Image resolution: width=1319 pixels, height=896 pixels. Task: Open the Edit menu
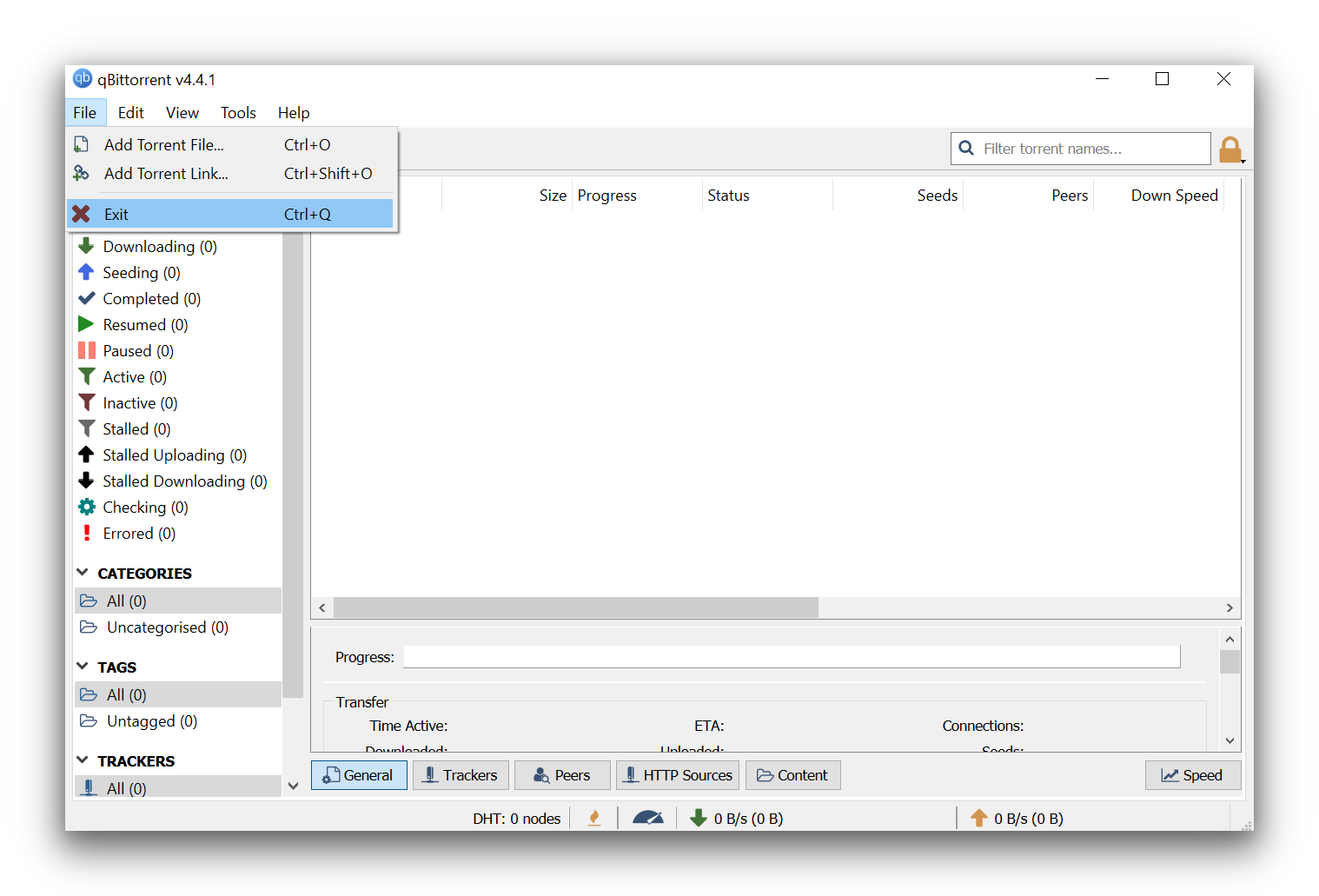pos(131,112)
